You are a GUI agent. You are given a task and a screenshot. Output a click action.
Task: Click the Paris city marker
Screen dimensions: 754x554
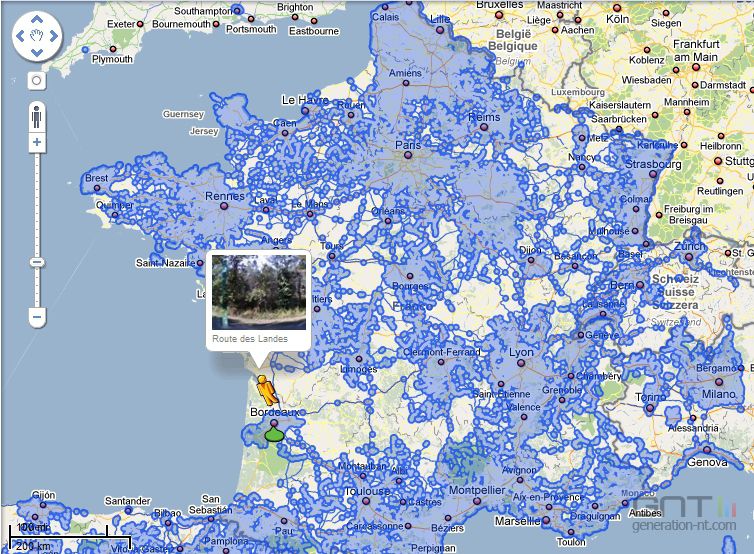(x=408, y=155)
